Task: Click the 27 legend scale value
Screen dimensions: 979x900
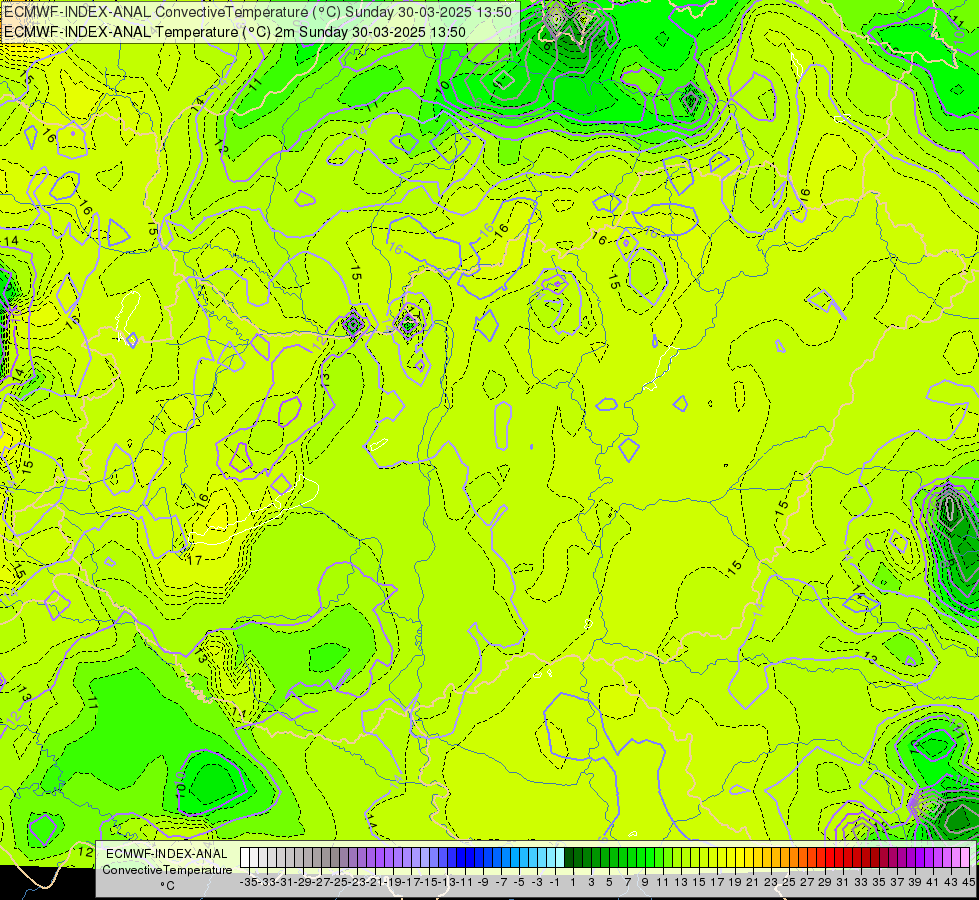Action: pyautogui.click(x=807, y=883)
